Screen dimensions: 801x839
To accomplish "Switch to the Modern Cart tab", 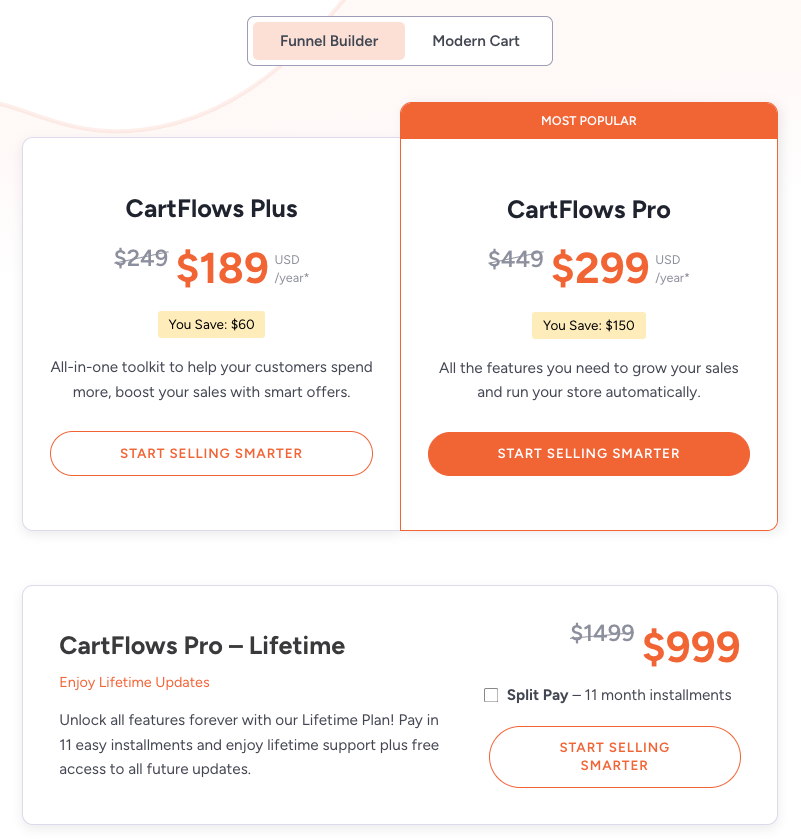I will (x=475, y=40).
